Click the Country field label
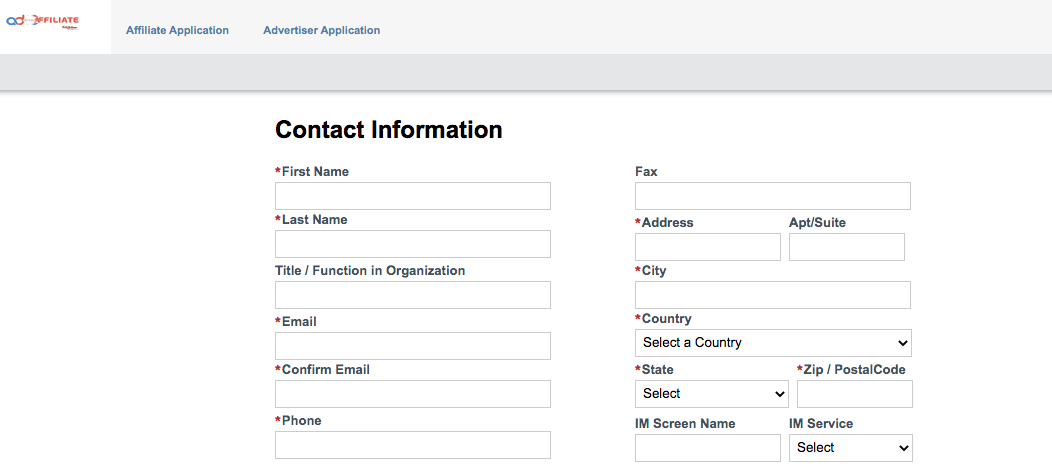The height and width of the screenshot is (474, 1052). click(x=666, y=319)
